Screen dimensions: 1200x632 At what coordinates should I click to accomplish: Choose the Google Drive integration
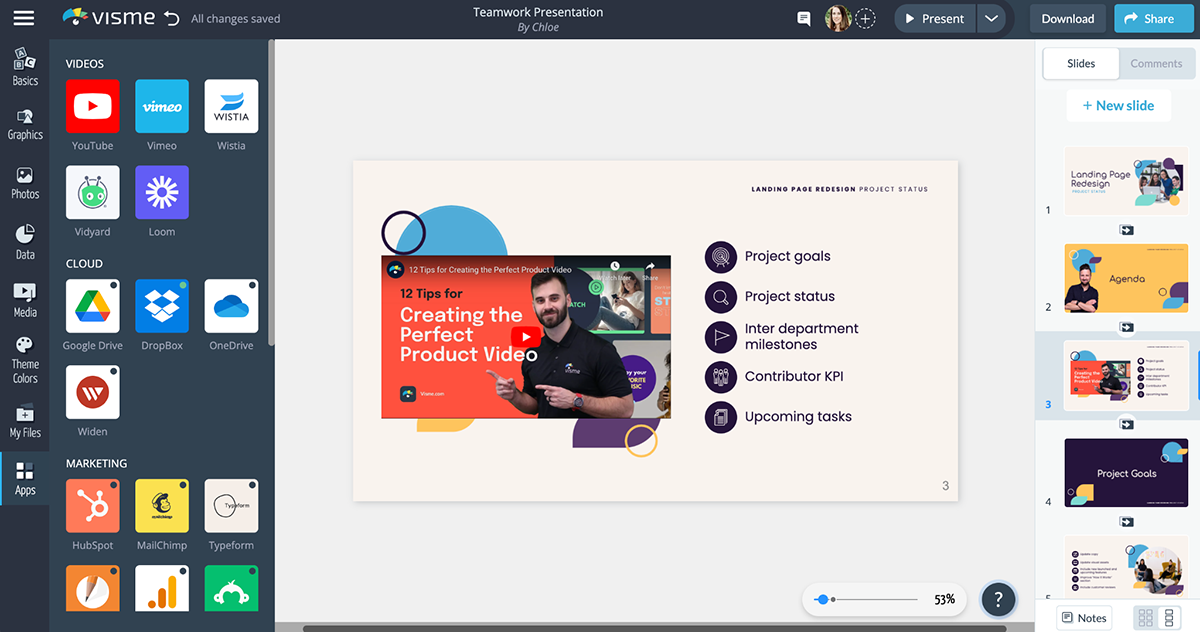click(92, 306)
